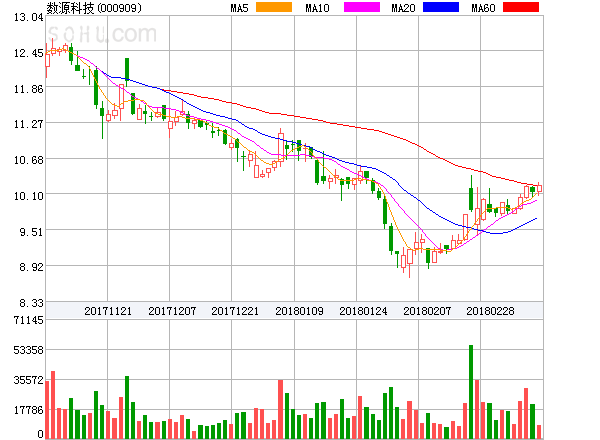The width and height of the screenshot is (600, 440).
Task: Click the blue MA20 legend swatch
Action: pyautogui.click(x=441, y=7)
